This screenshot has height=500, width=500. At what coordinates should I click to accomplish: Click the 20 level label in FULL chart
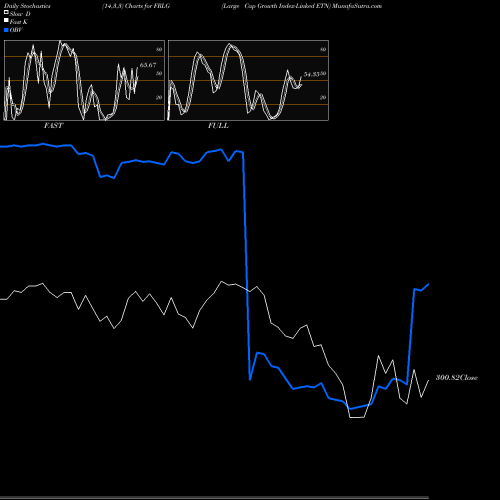click(x=323, y=97)
